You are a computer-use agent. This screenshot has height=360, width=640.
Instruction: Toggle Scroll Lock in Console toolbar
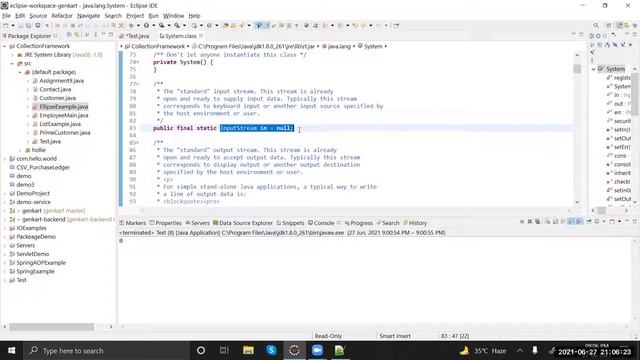(x=556, y=222)
